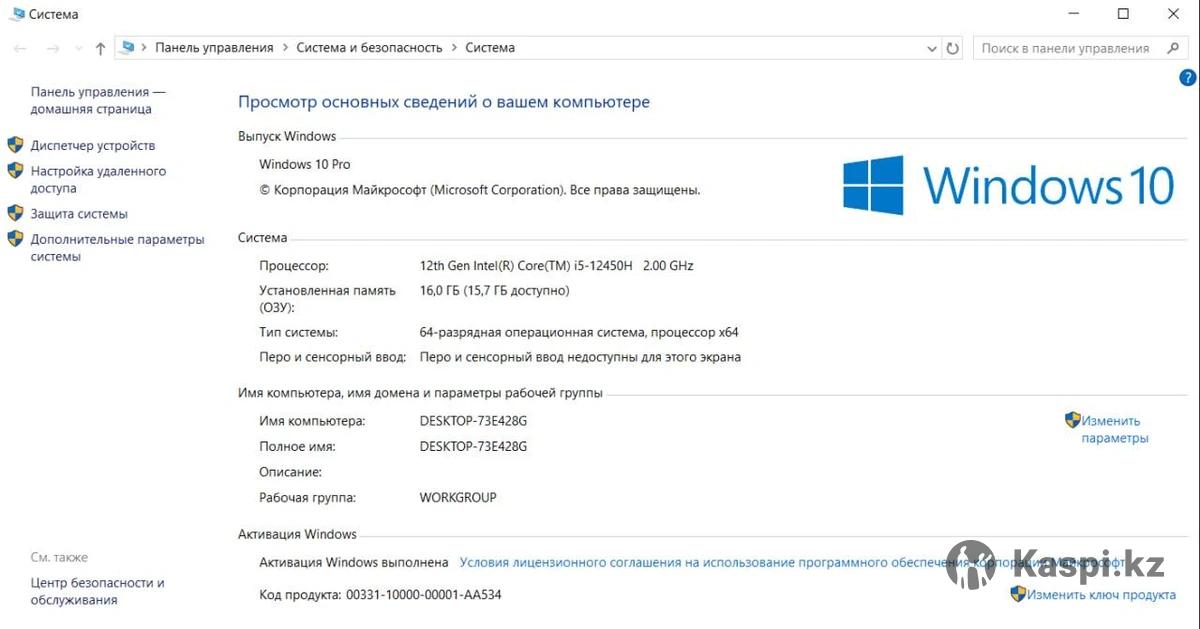1200x629 pixels.
Task: Open help with the blue question mark icon
Action: (x=1188, y=77)
